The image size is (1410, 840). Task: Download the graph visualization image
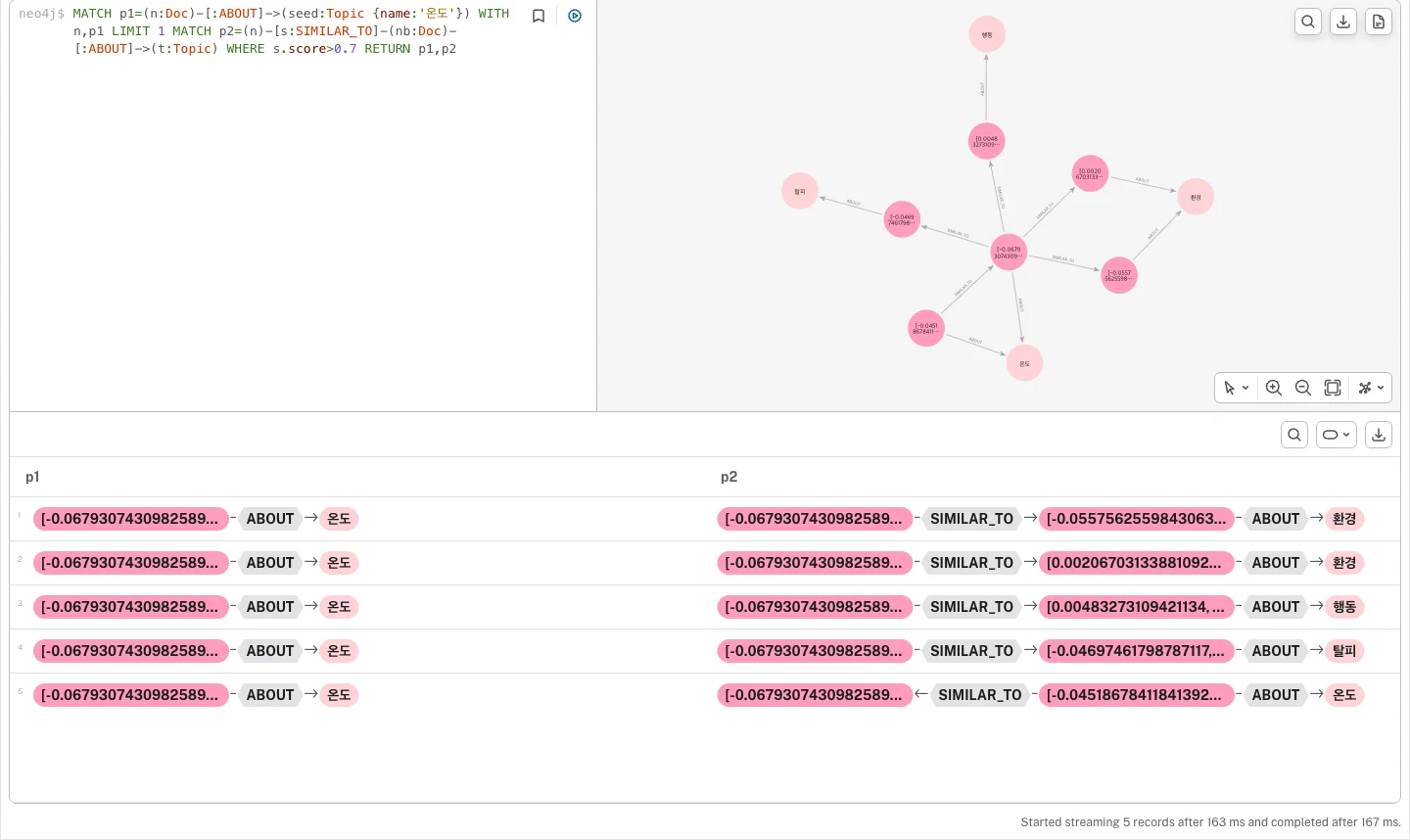1343,22
